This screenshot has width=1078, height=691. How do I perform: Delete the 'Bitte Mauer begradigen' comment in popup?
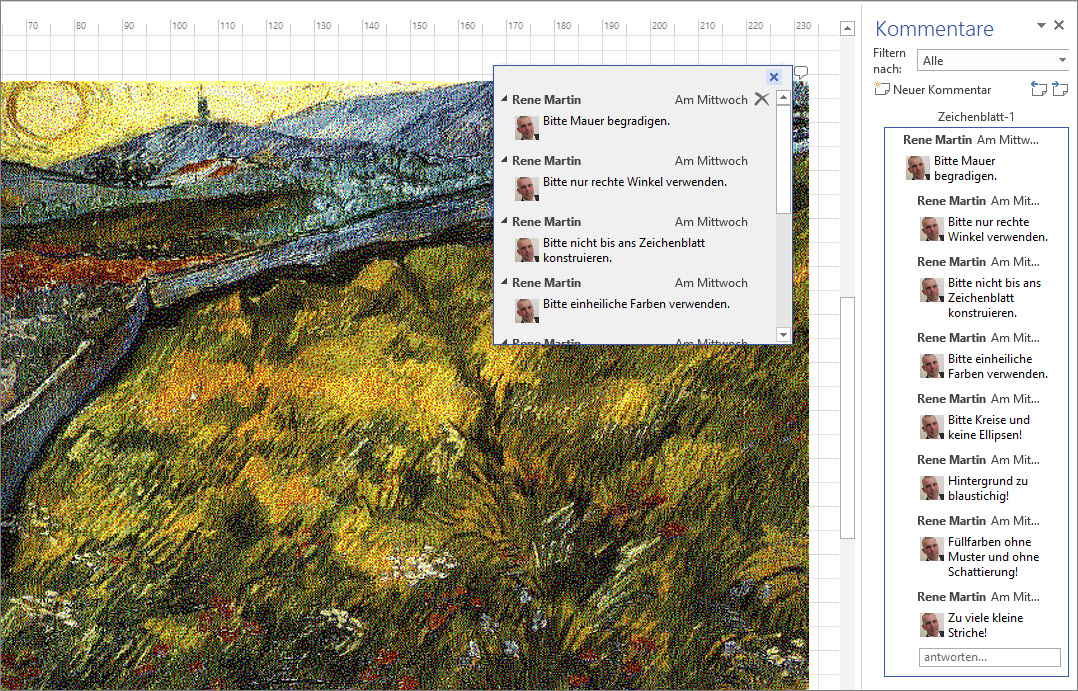coord(761,99)
